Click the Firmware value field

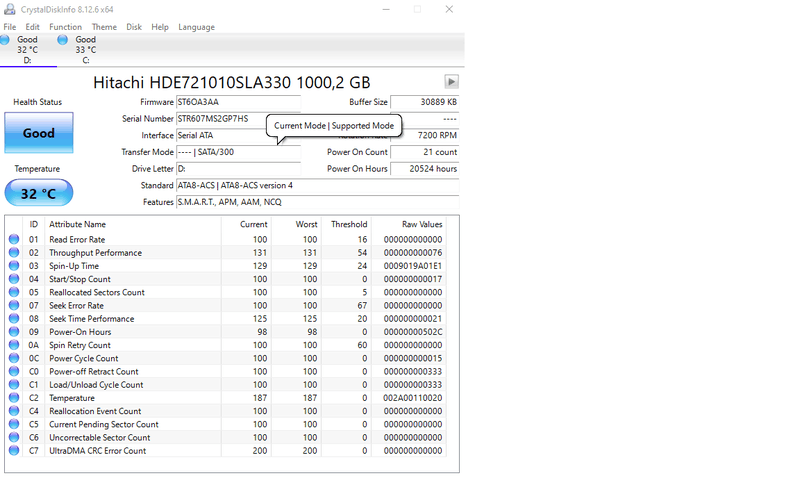click(237, 102)
